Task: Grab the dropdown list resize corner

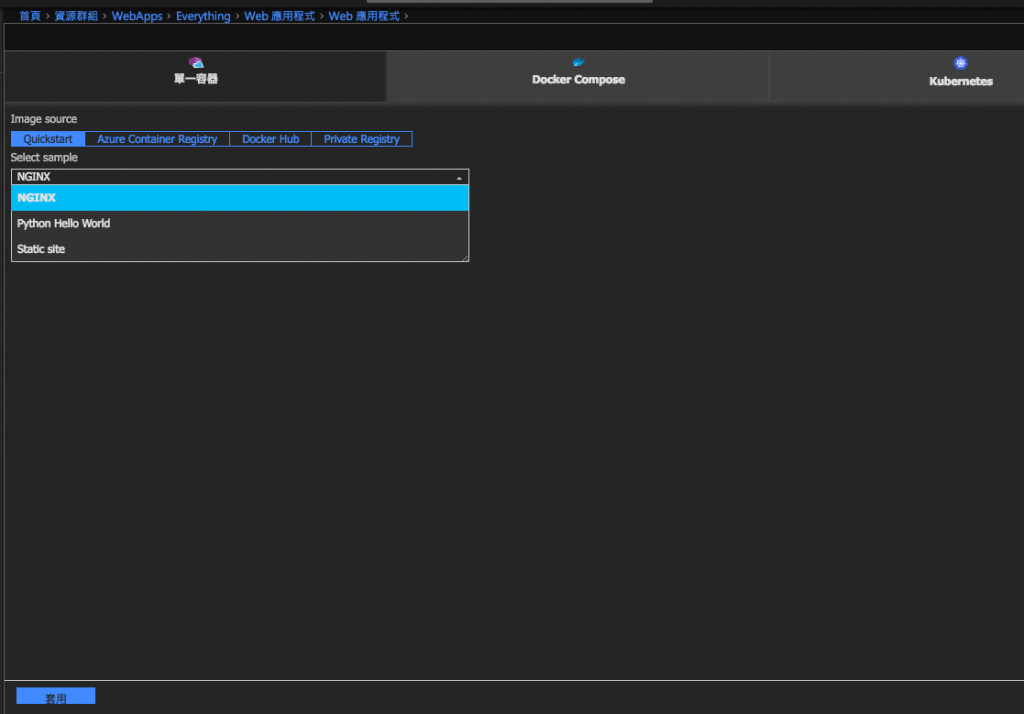Action: (465, 258)
